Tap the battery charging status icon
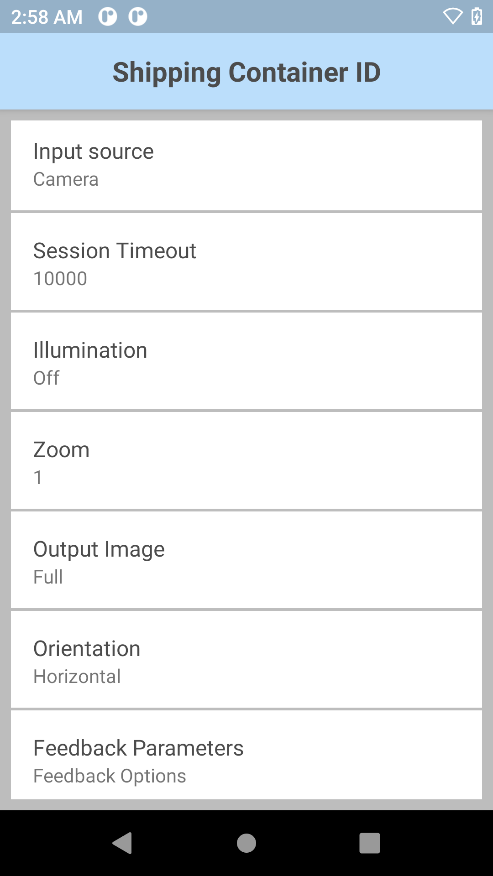This screenshot has height=876, width=493. [477, 16]
